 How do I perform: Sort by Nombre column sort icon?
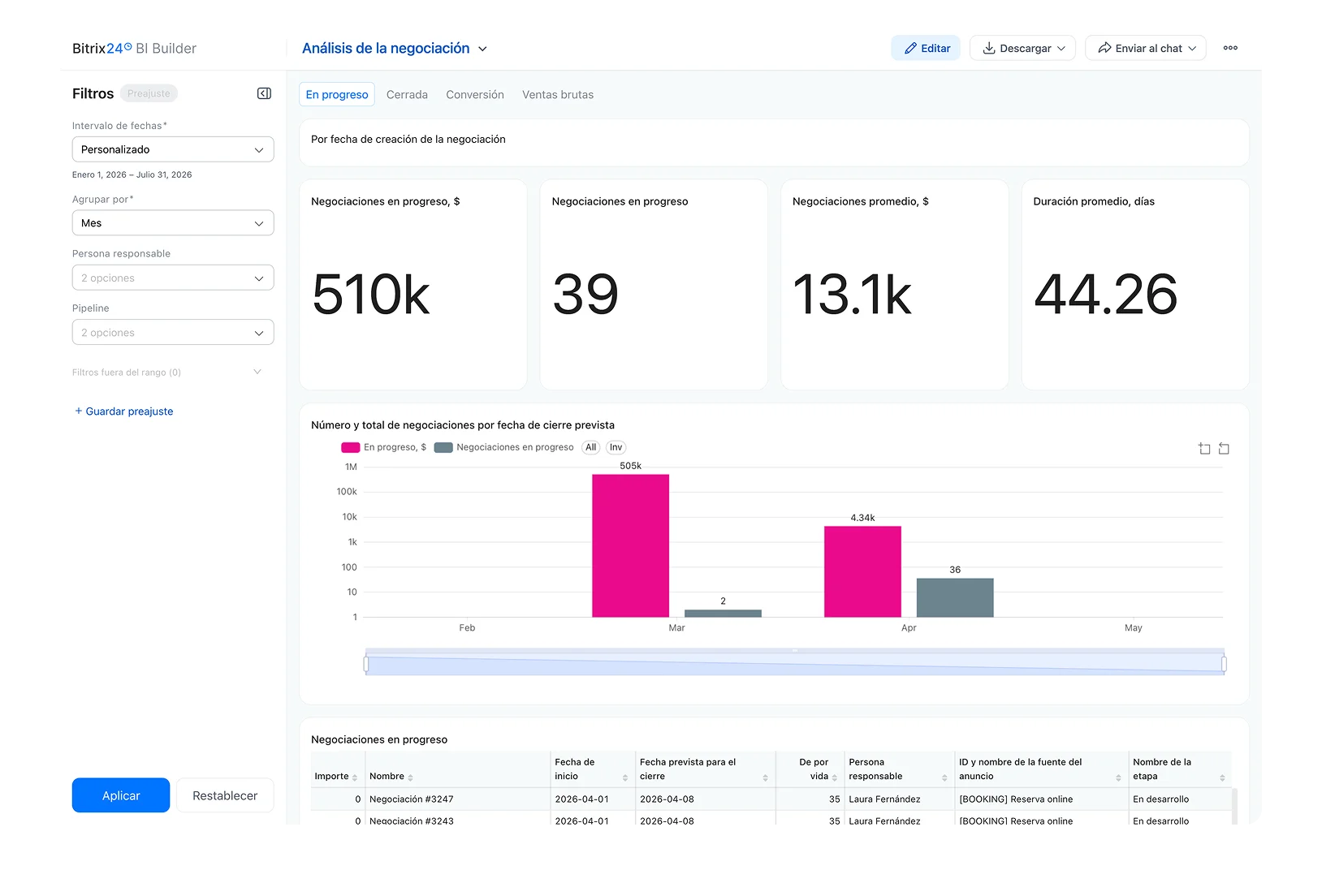[x=410, y=778]
